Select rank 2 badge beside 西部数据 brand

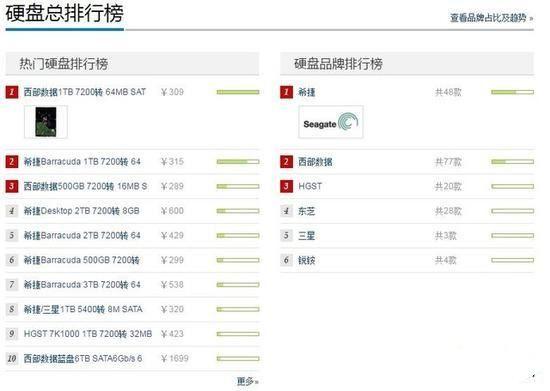pos(286,162)
